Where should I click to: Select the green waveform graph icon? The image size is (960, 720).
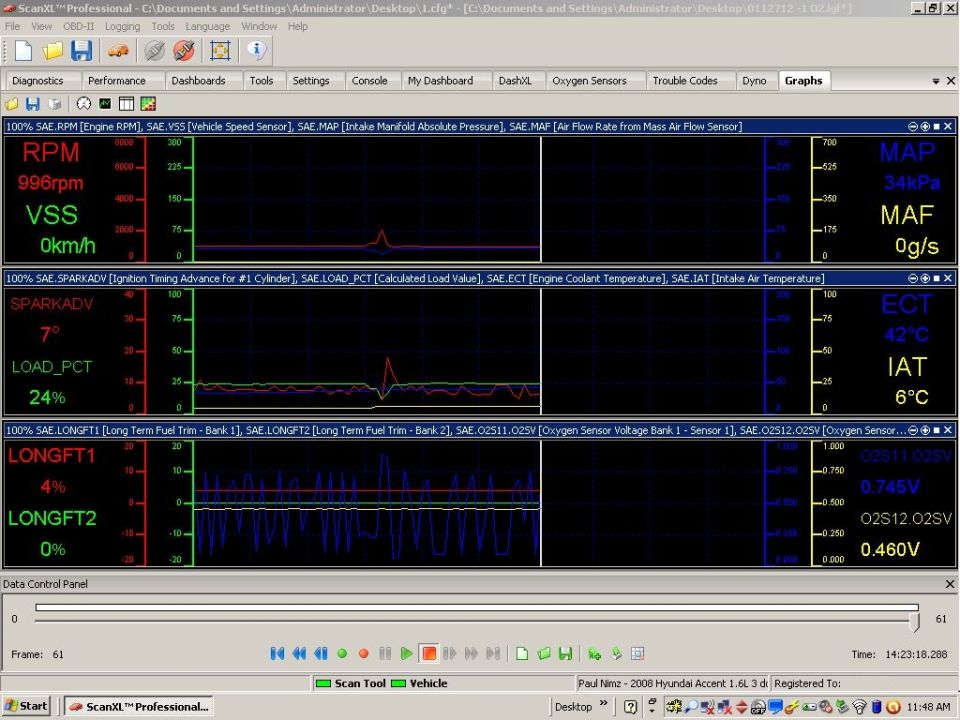click(105, 104)
